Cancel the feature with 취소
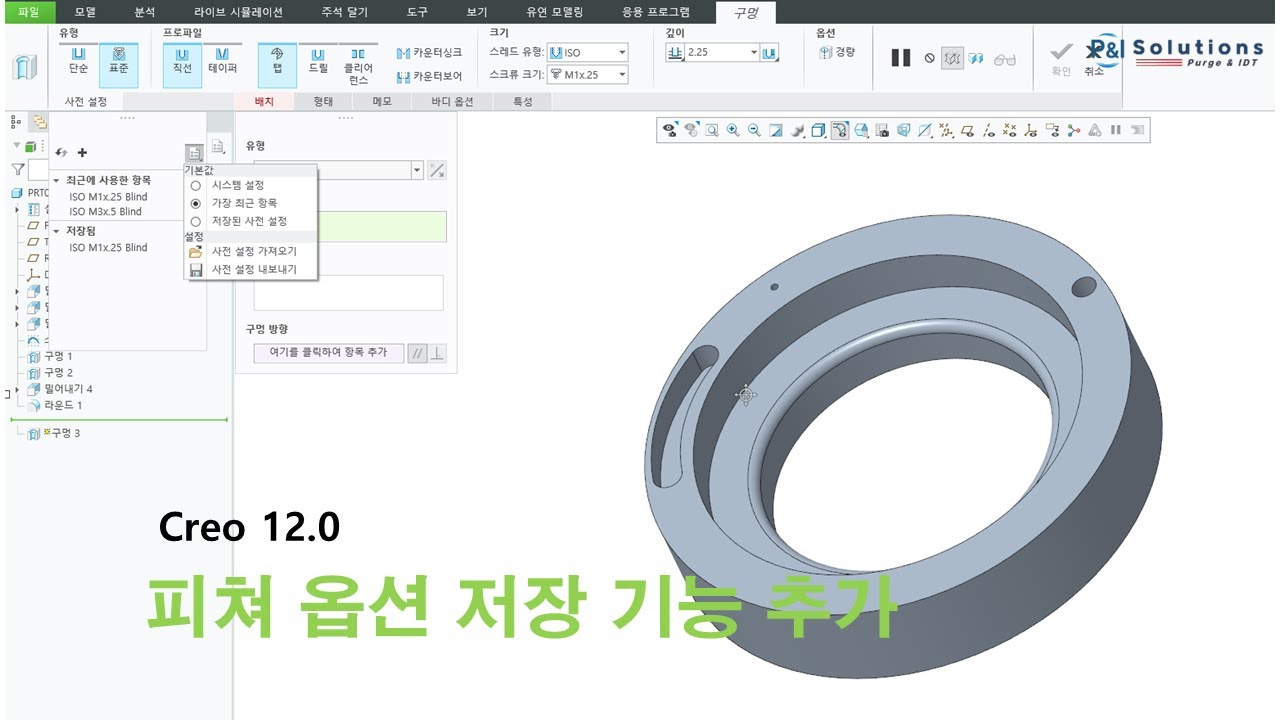Image resolution: width=1280 pixels, height=720 pixels. click(1094, 60)
